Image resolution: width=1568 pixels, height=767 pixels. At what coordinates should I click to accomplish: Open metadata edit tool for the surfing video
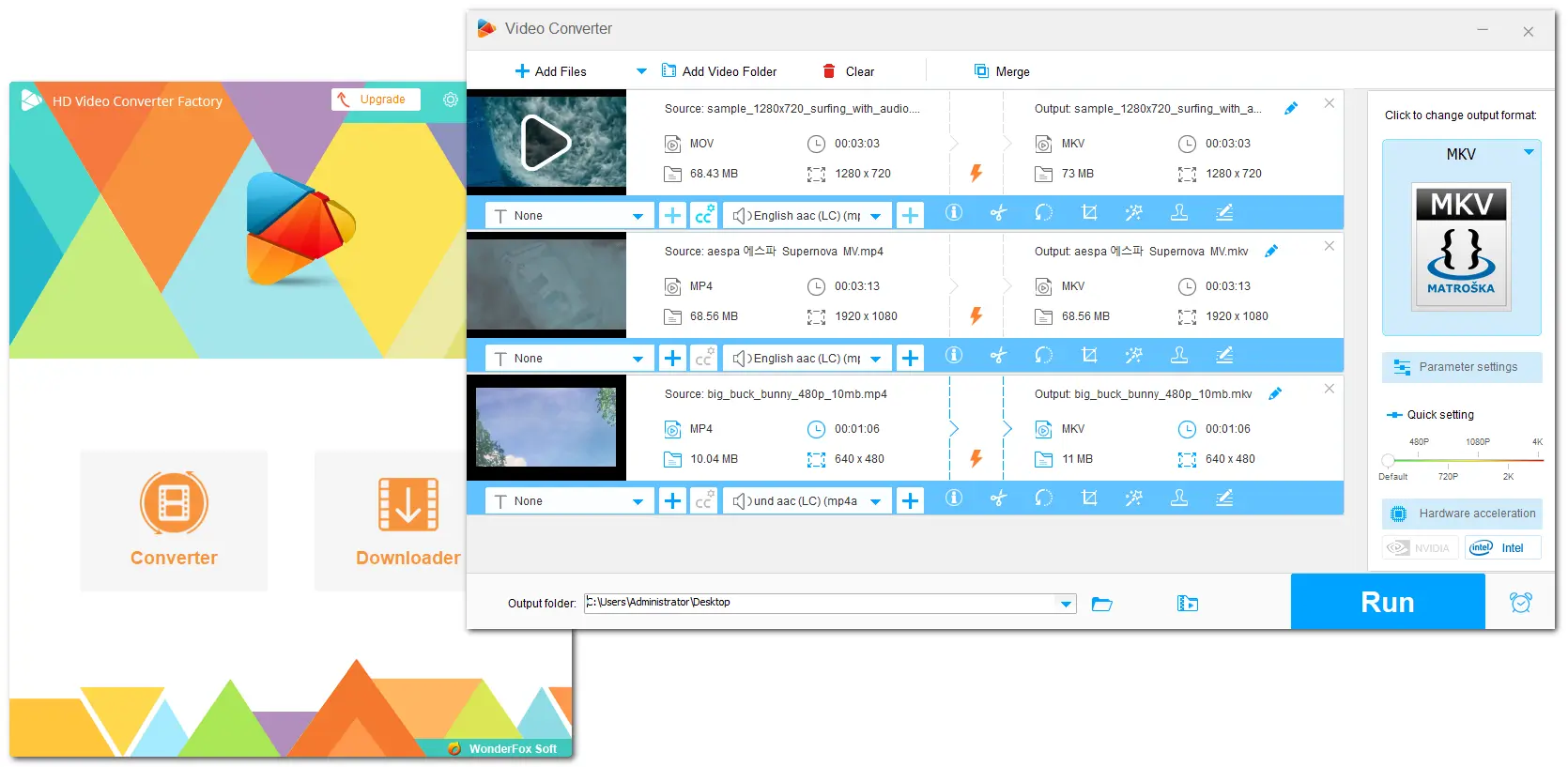click(1224, 213)
